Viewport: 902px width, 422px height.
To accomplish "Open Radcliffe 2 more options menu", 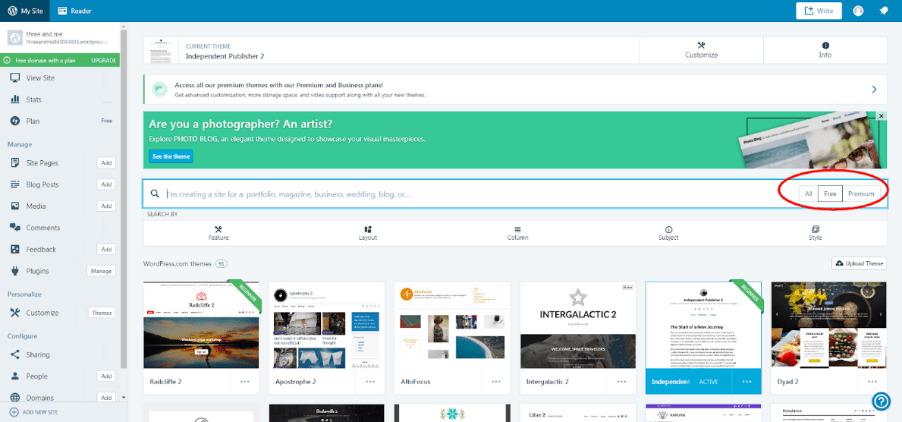I will coord(244,381).
